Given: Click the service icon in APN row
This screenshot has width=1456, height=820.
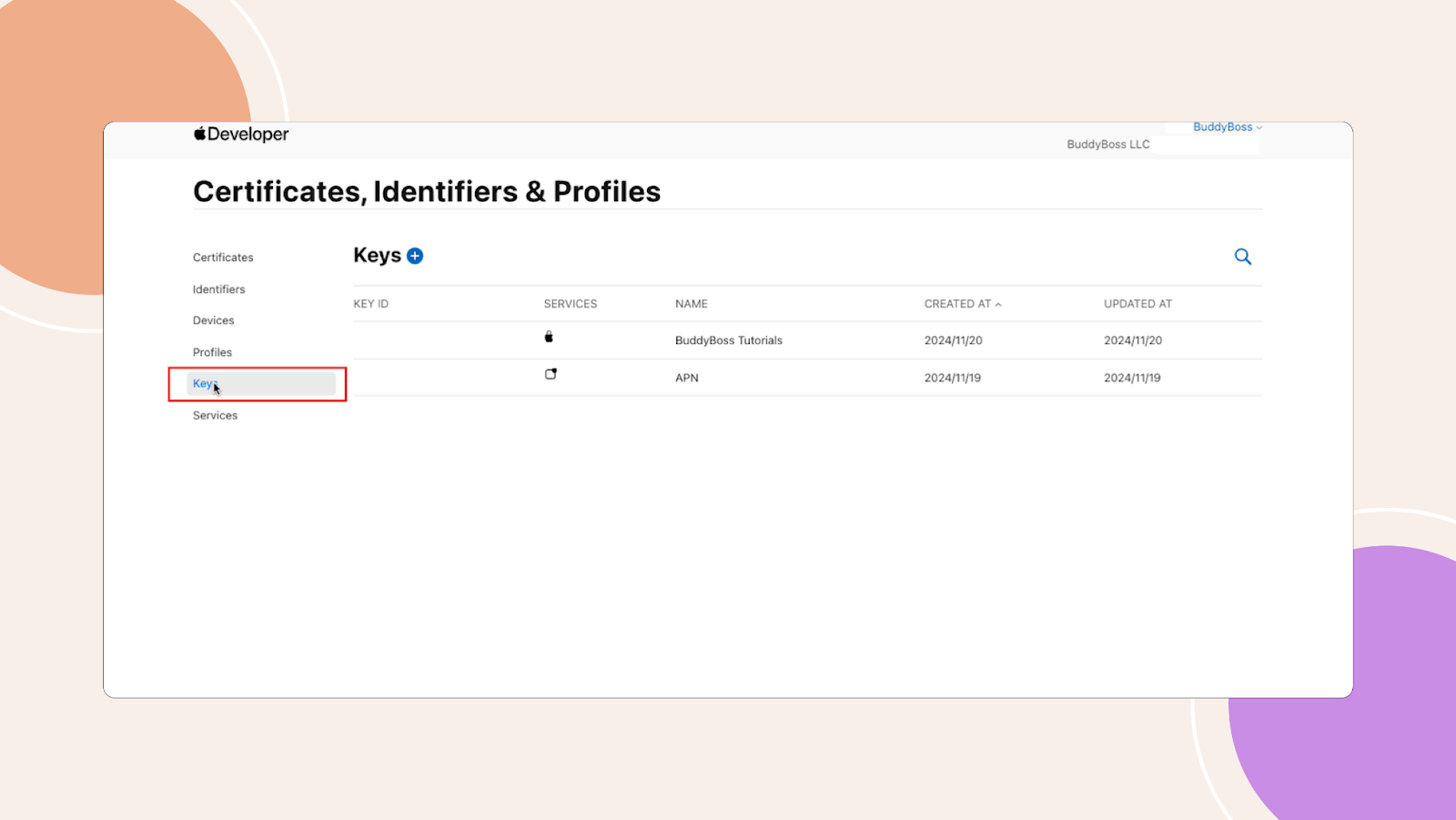Looking at the screenshot, I should coord(551,374).
